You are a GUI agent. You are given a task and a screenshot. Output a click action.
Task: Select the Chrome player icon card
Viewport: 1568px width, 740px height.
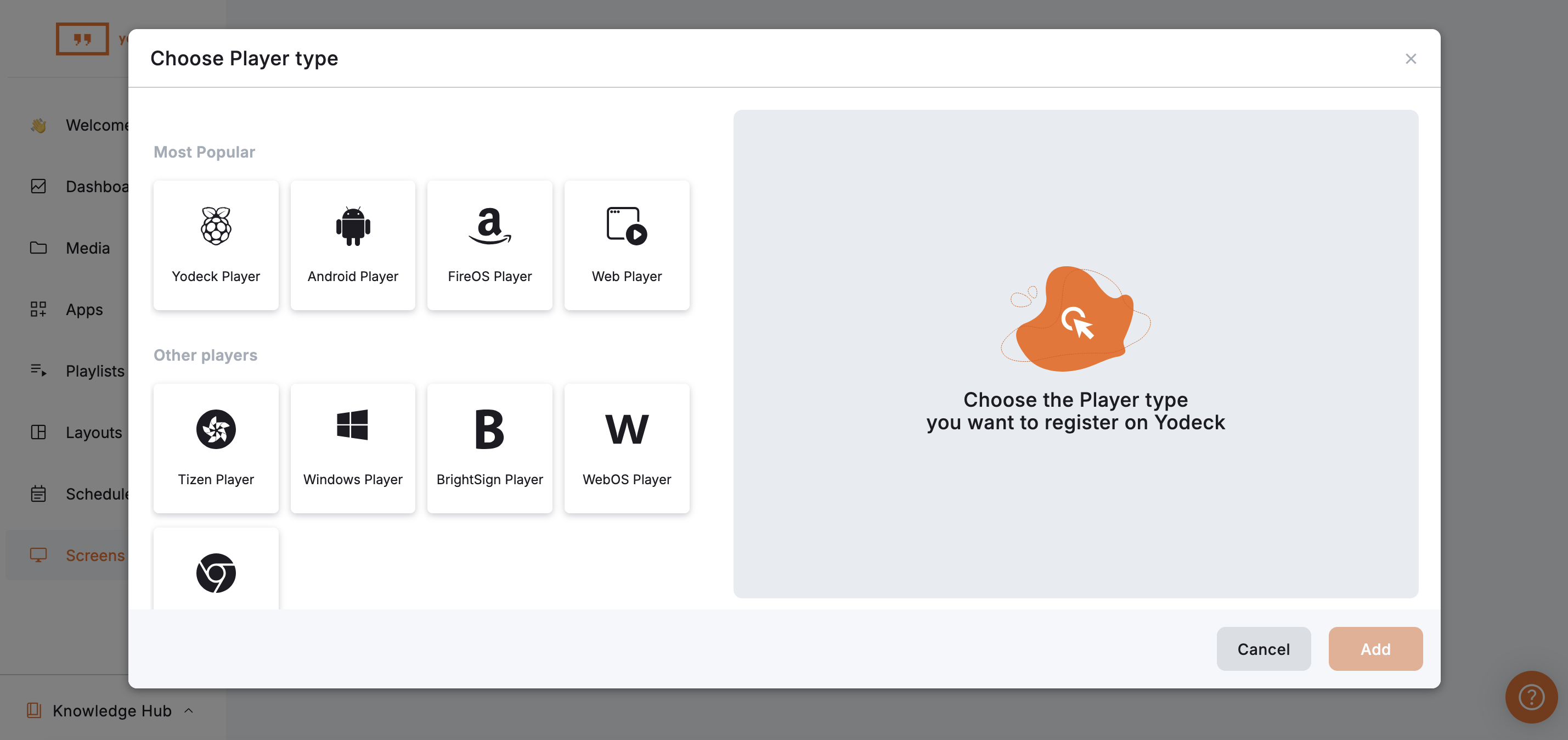point(216,572)
